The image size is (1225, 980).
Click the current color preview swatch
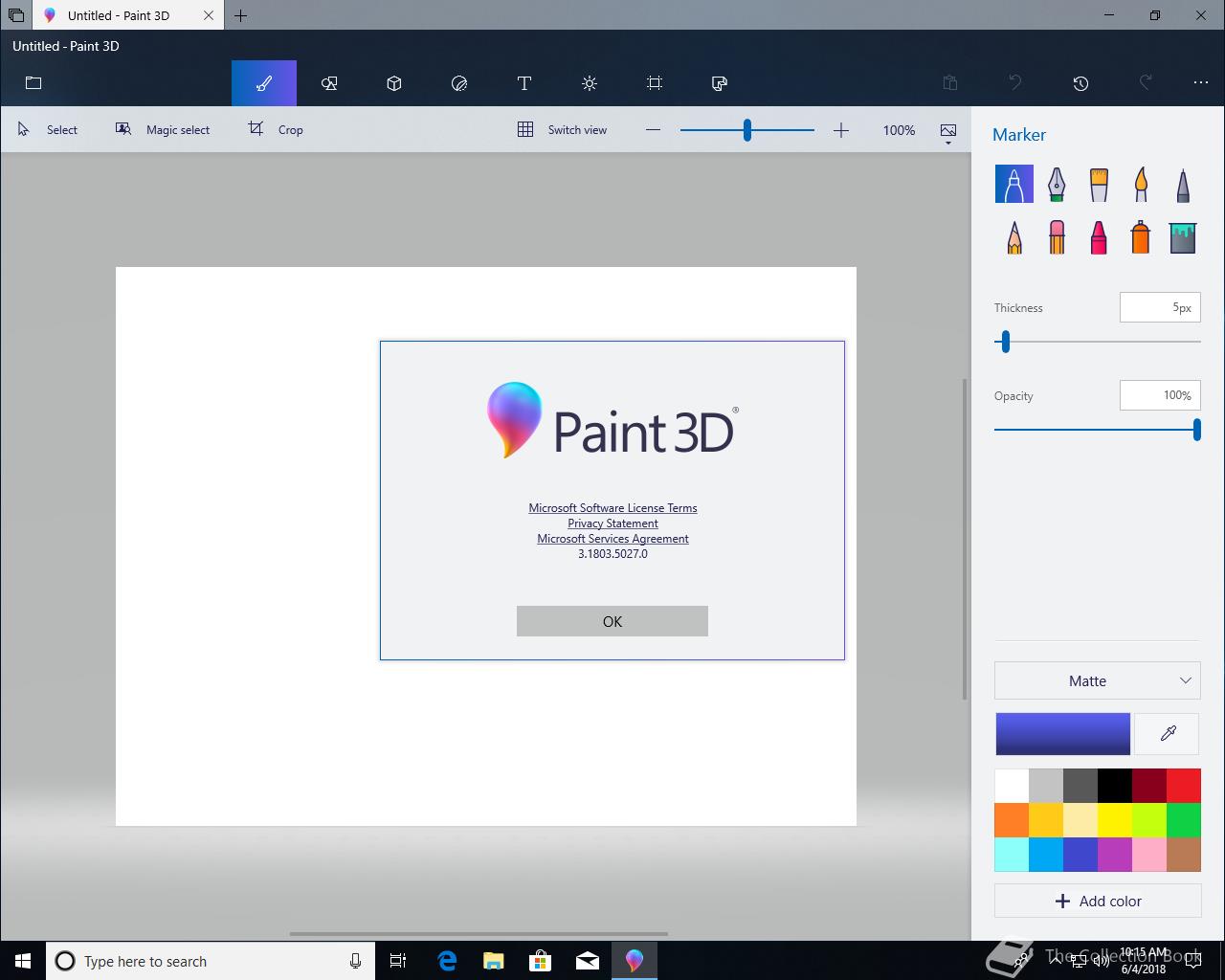click(1063, 734)
